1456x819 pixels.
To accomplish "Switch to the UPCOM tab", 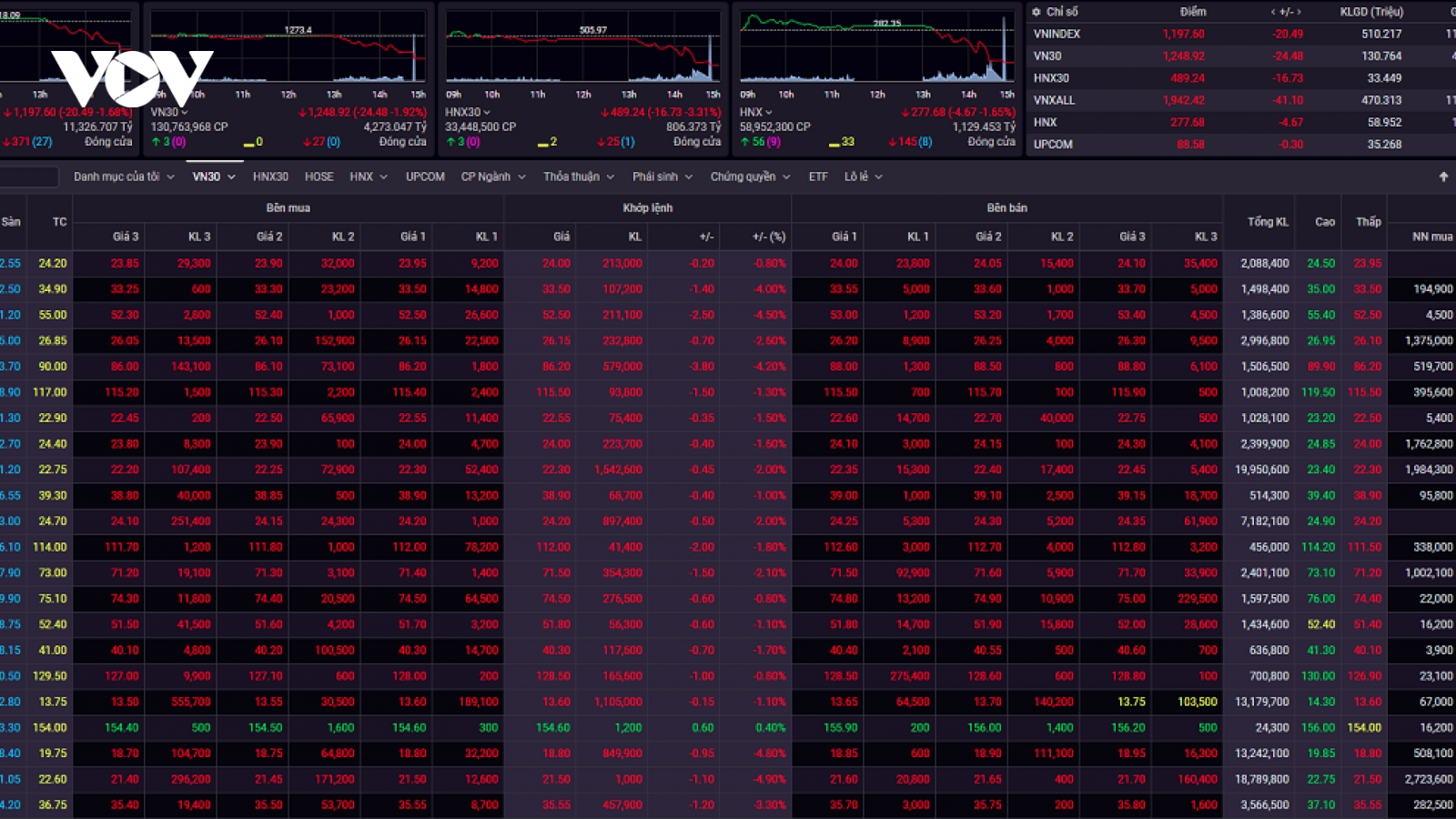I will tap(425, 177).
